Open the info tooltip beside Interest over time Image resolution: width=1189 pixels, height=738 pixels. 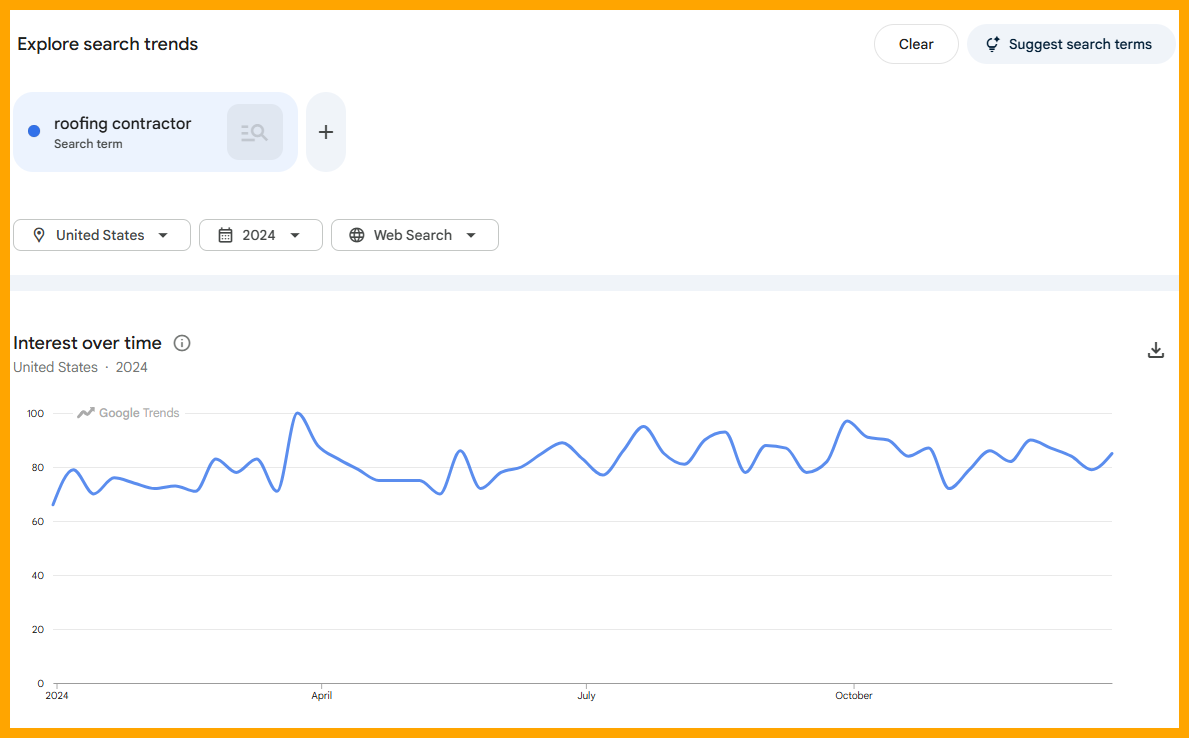(x=181, y=343)
